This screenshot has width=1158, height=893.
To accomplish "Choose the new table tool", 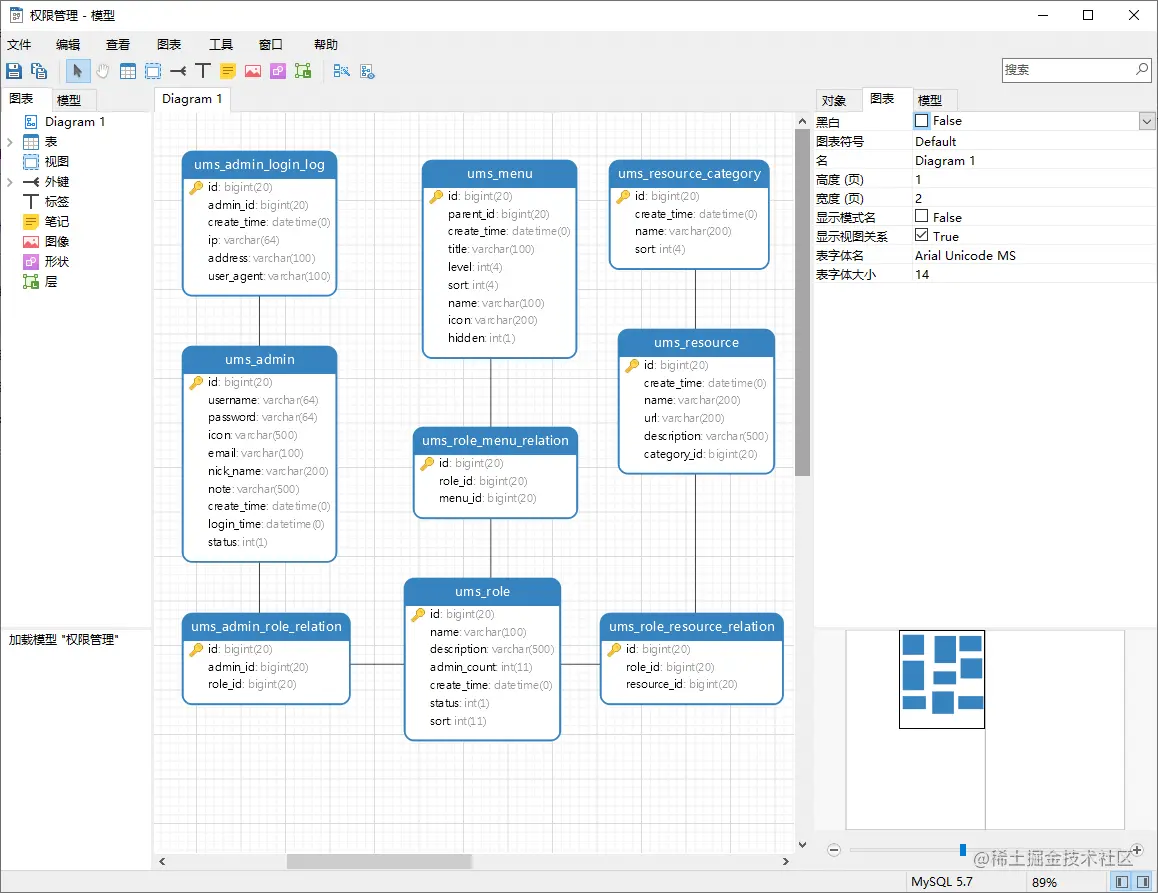I will (128, 71).
